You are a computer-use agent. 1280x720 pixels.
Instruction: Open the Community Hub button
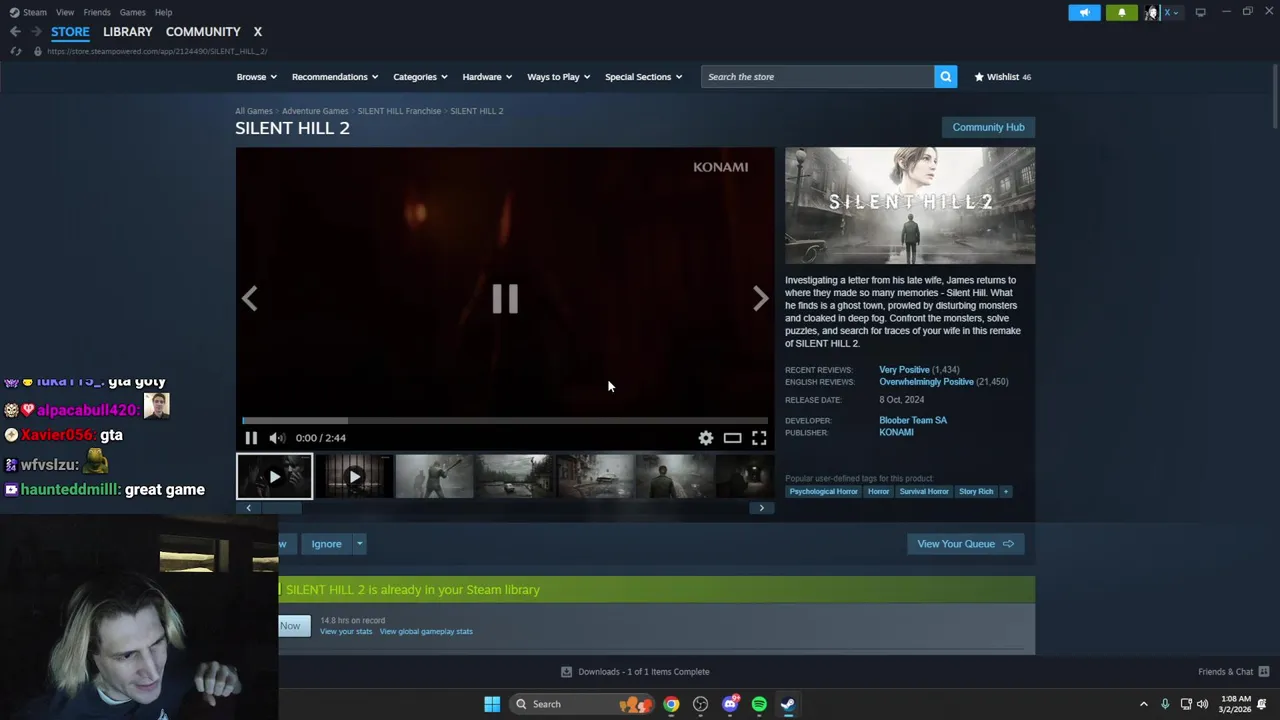(988, 127)
